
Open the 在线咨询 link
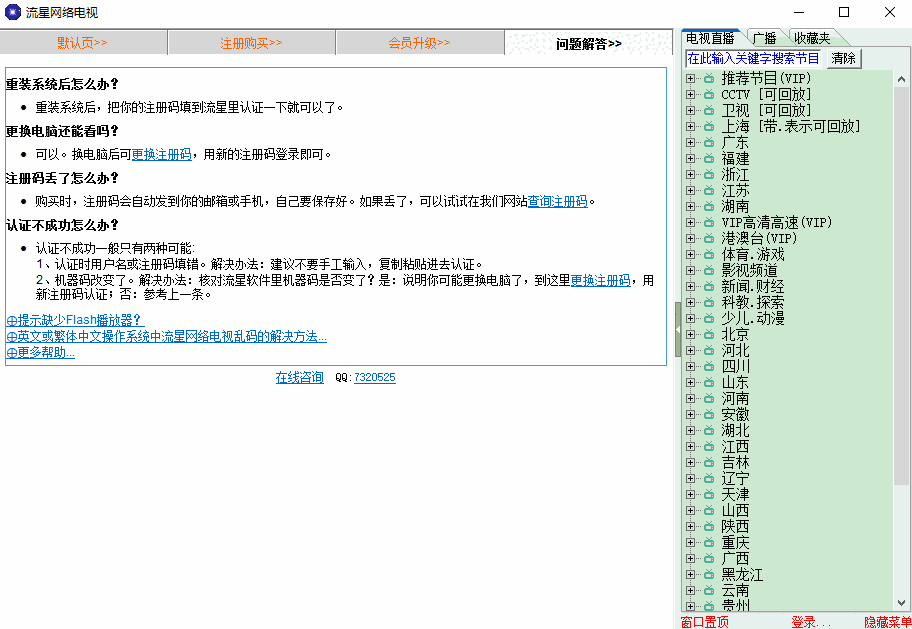pos(299,378)
